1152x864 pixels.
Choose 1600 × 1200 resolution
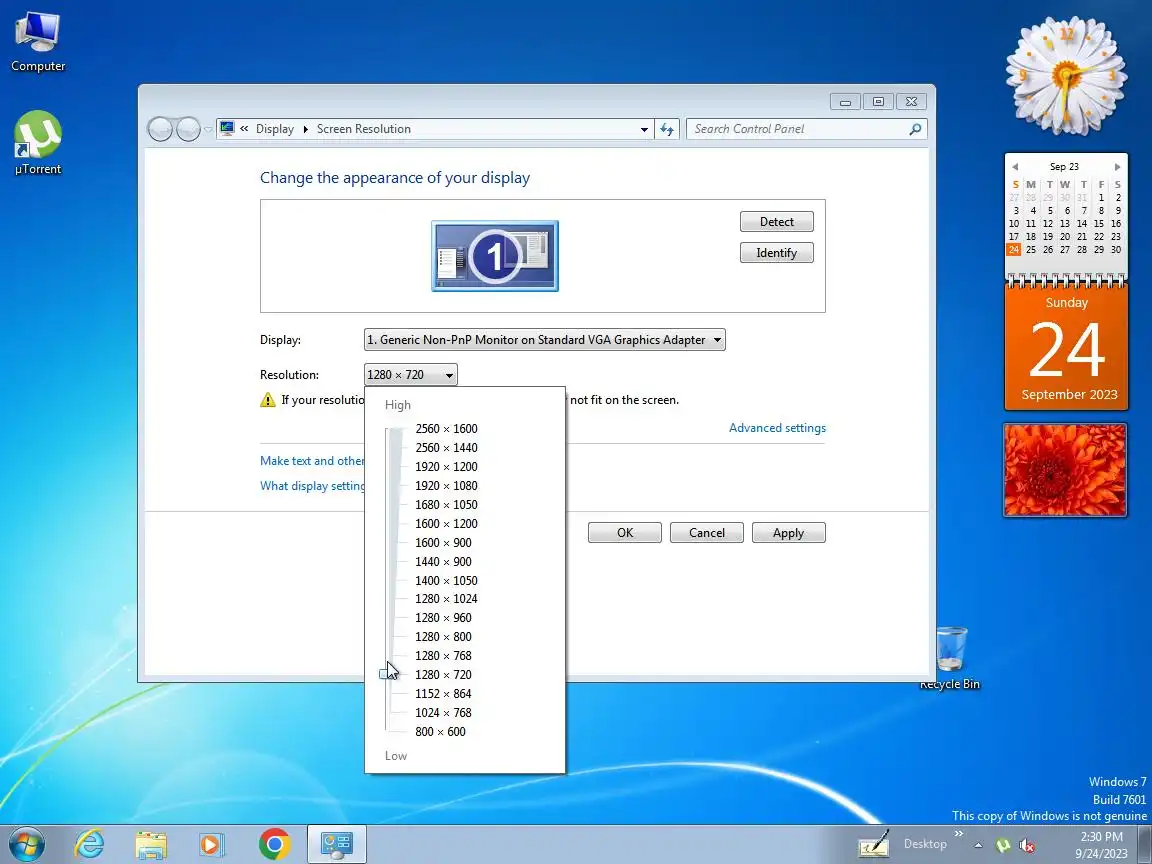click(x=446, y=524)
